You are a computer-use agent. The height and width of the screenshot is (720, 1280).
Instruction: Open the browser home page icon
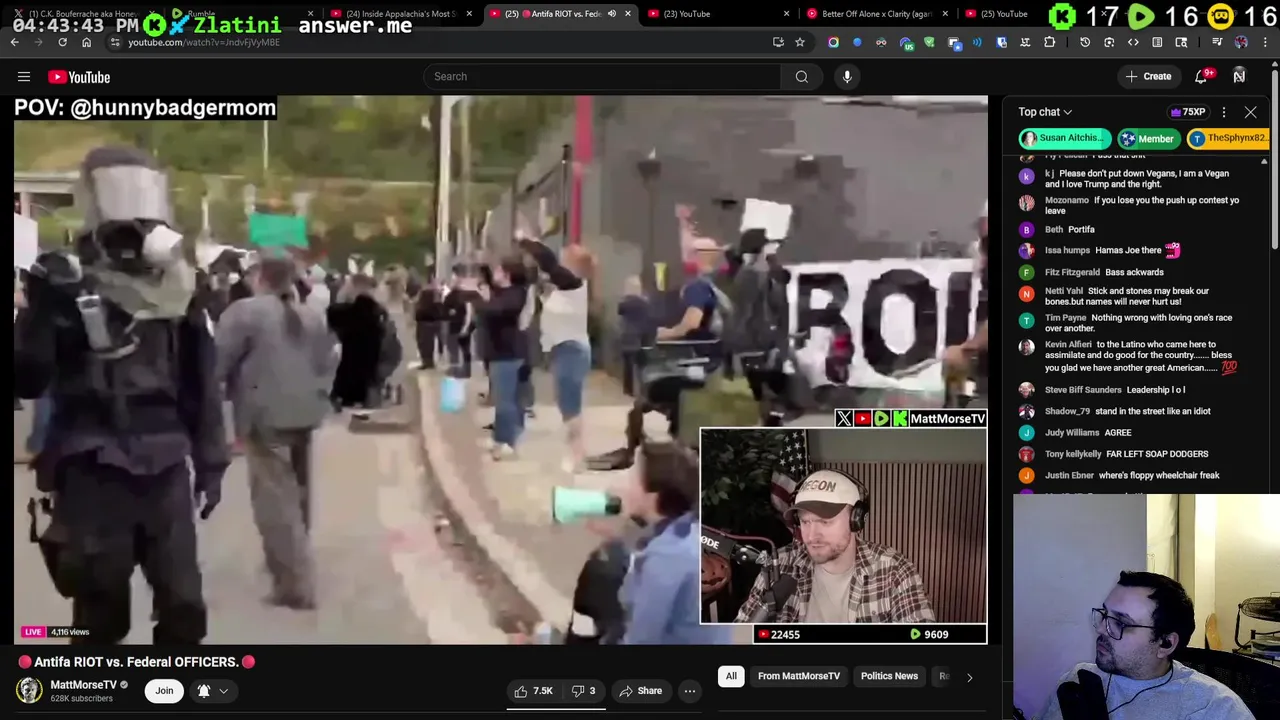(86, 43)
